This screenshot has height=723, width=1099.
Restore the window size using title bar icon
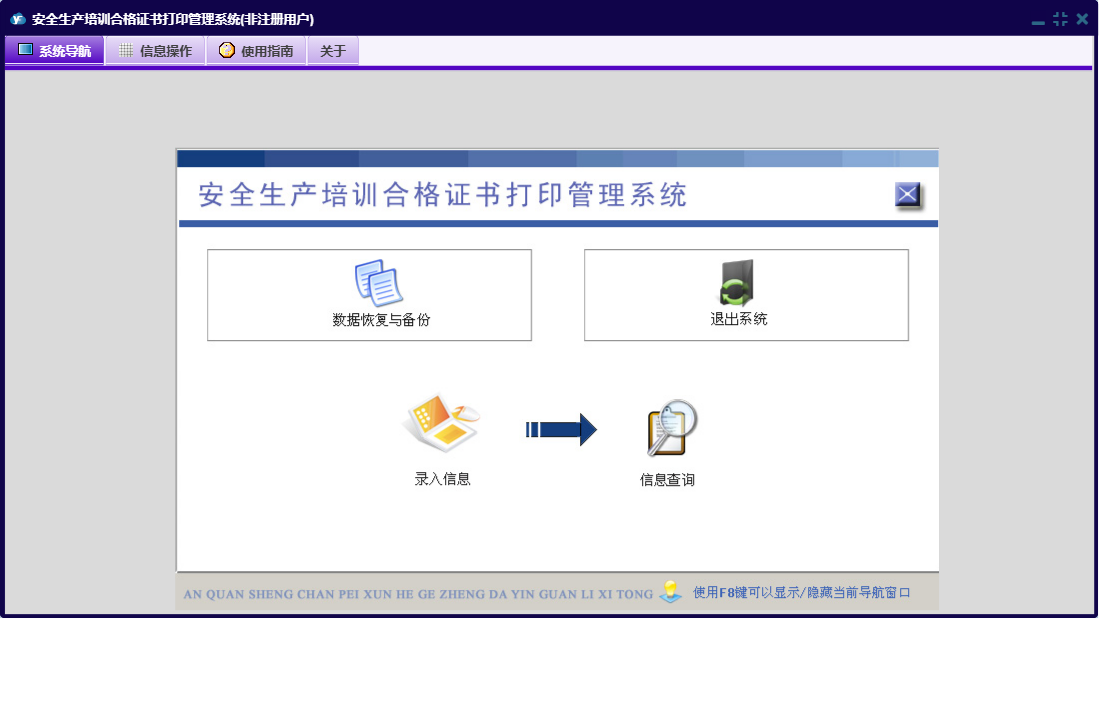(x=1060, y=19)
